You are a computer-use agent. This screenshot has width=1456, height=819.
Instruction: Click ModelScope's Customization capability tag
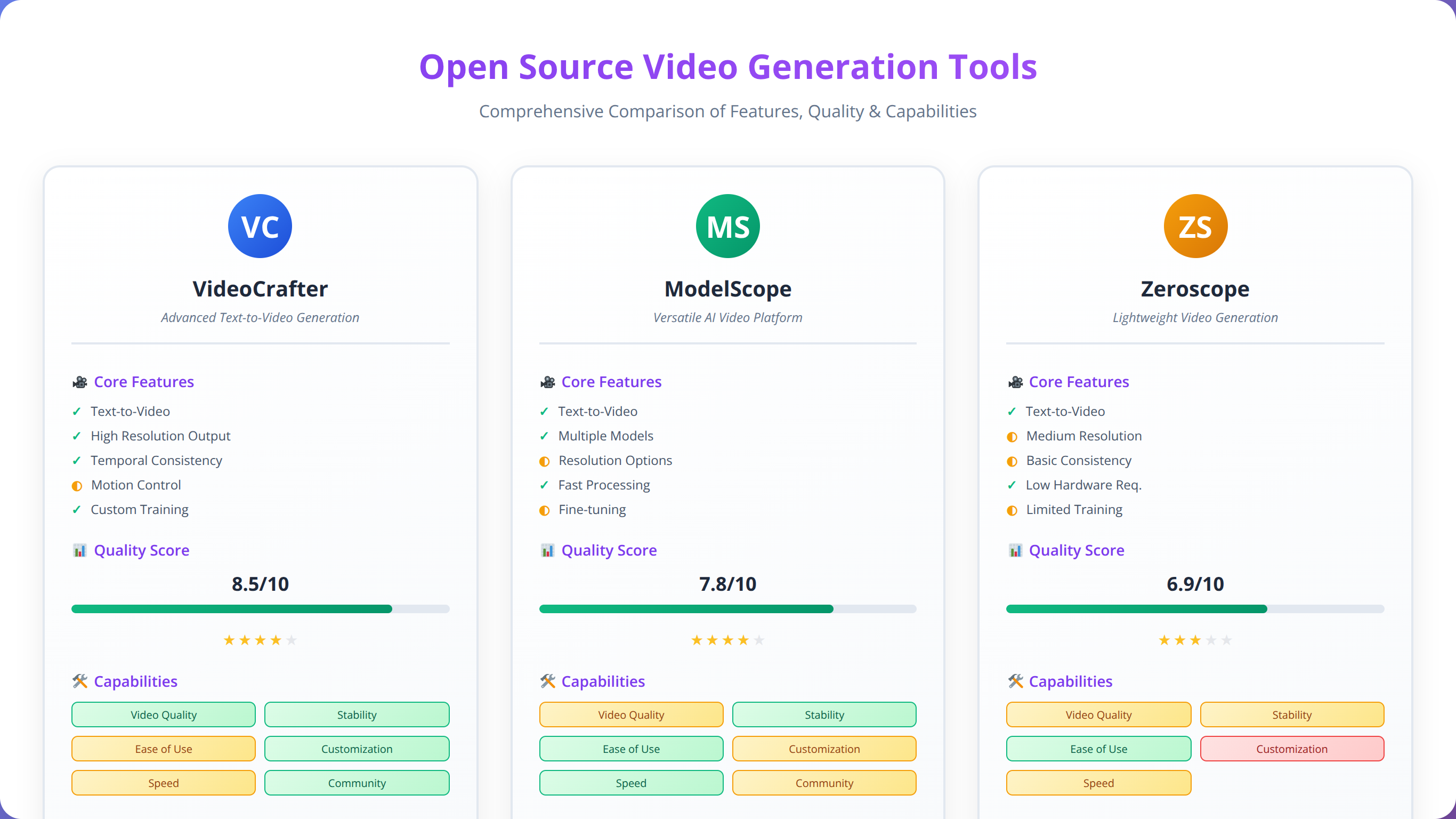pos(824,749)
